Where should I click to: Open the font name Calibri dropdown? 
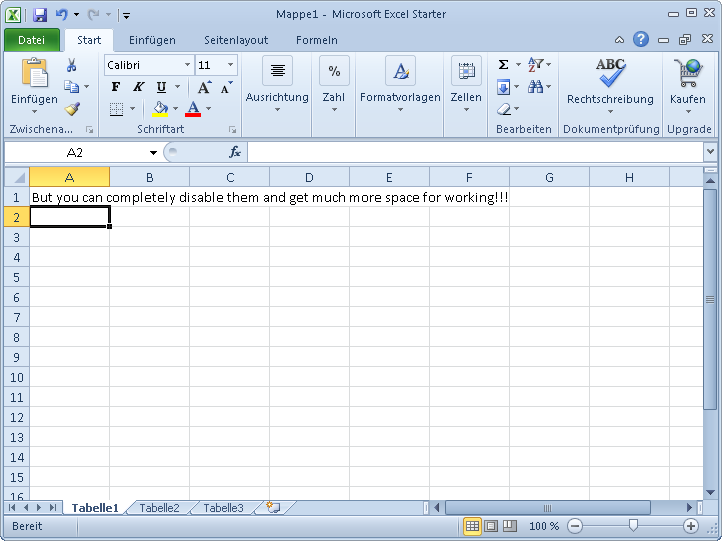point(187,65)
